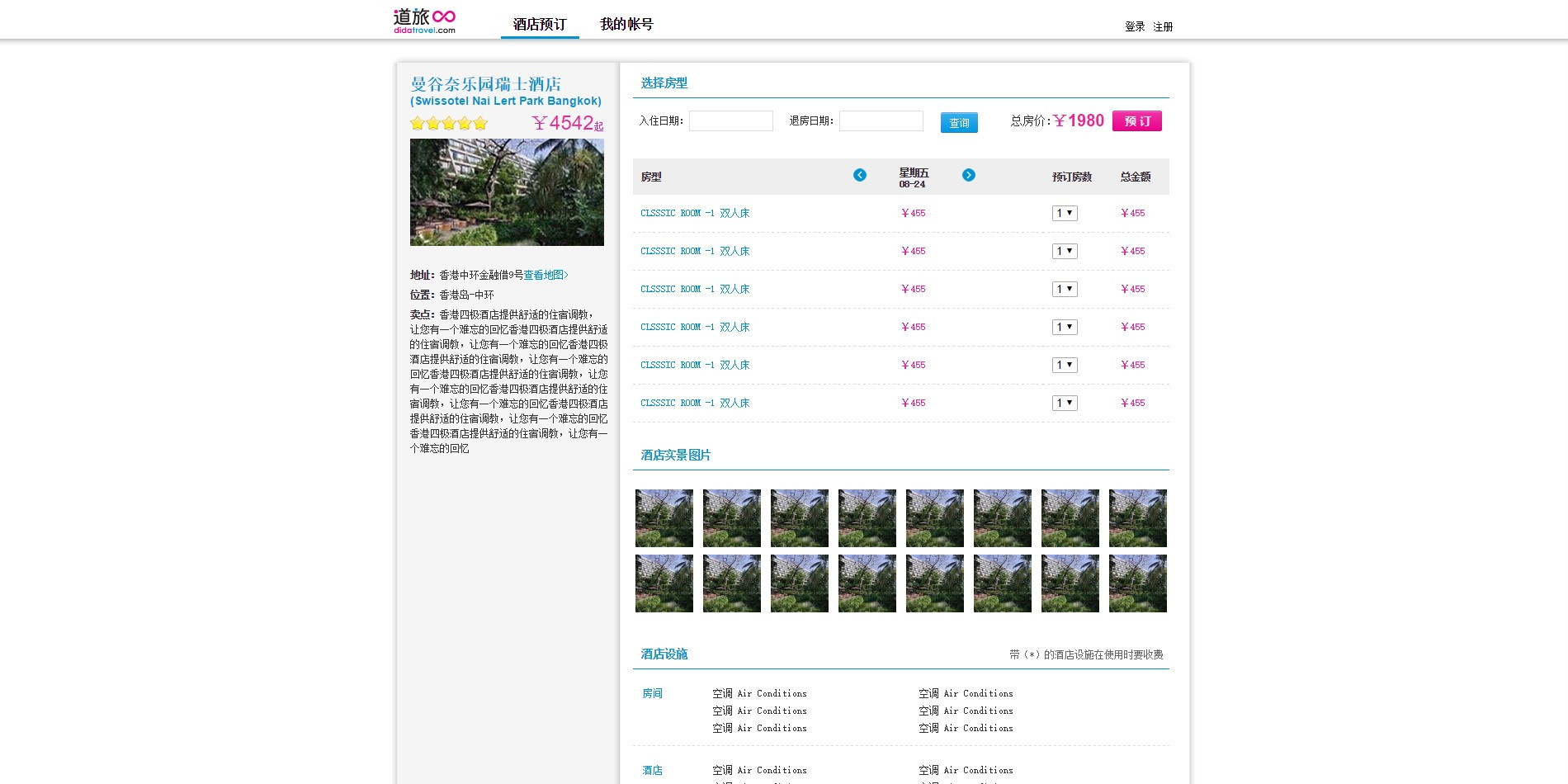
Task: Click the 注册 register link
Action: pyautogui.click(x=1163, y=26)
